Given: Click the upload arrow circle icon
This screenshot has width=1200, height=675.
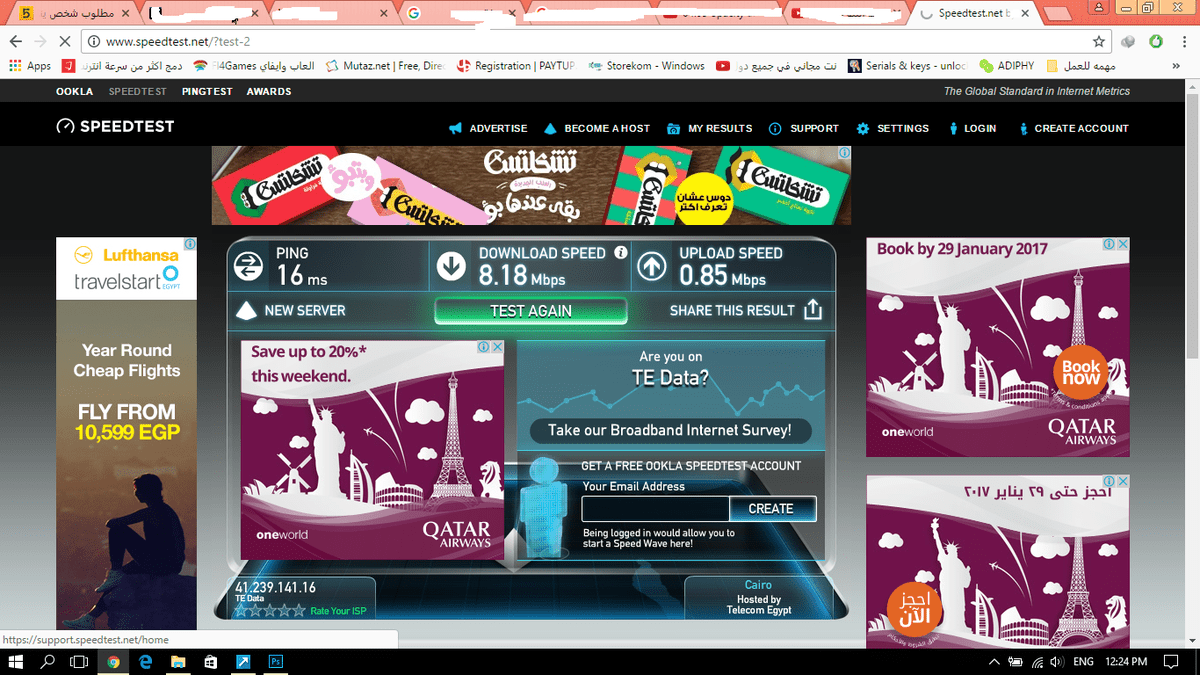Looking at the screenshot, I should (x=652, y=266).
